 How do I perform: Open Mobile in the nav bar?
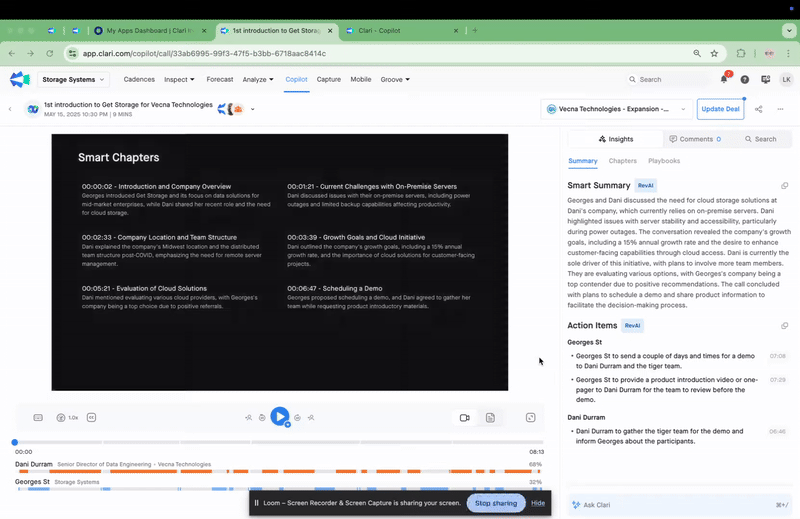(x=361, y=80)
